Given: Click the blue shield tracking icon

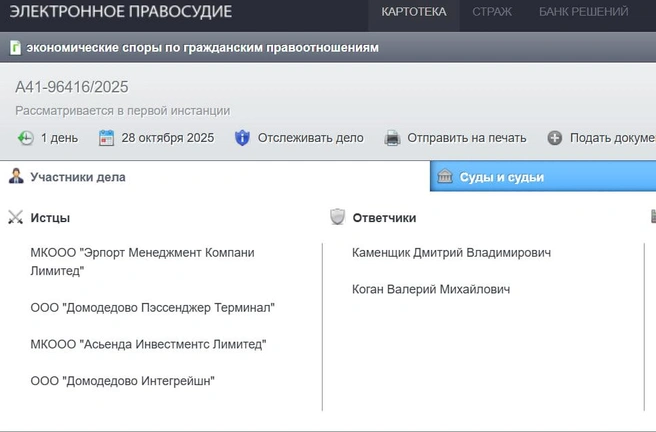Looking at the screenshot, I should pyautogui.click(x=242, y=138).
